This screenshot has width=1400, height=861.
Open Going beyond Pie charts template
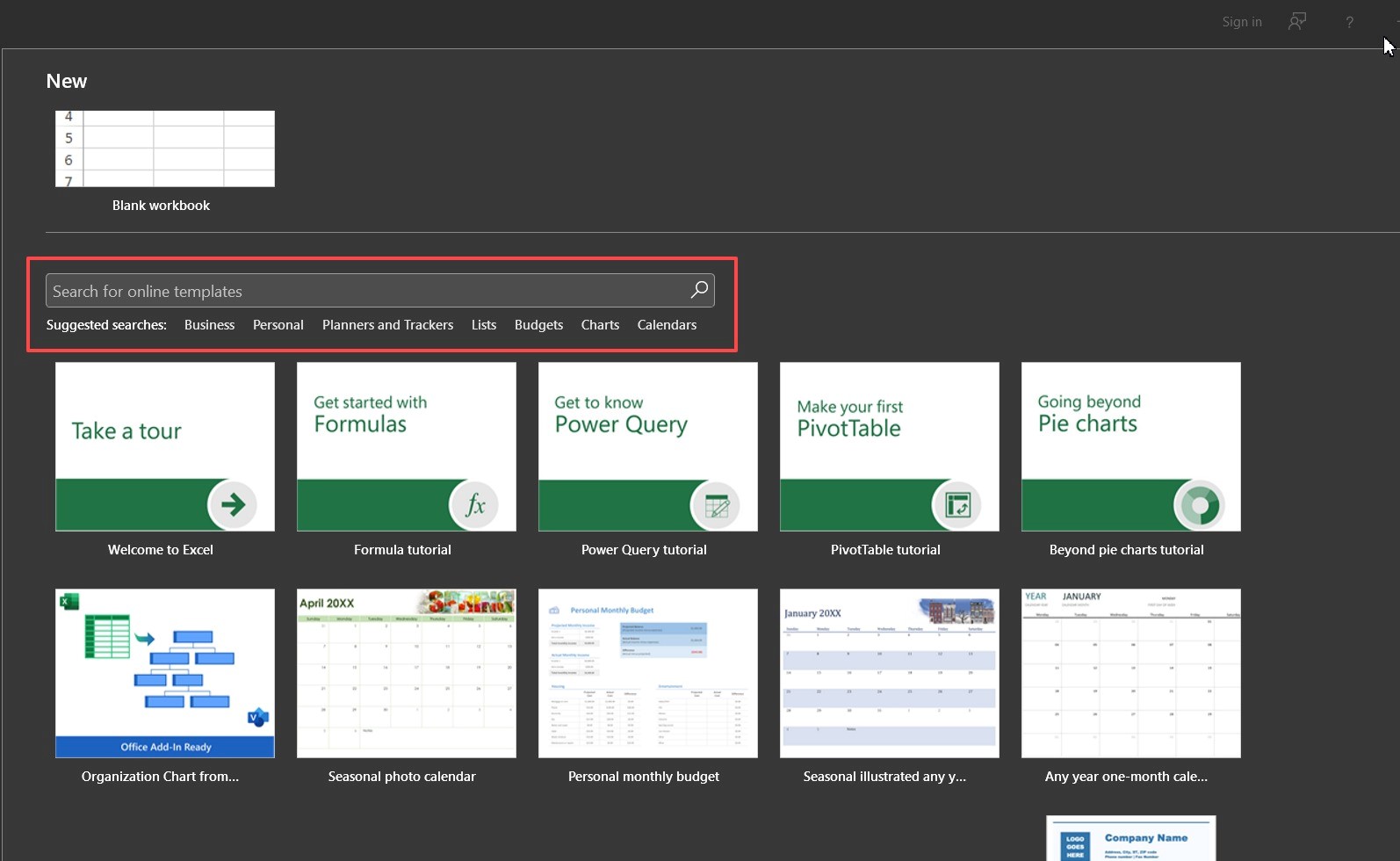coord(1131,446)
